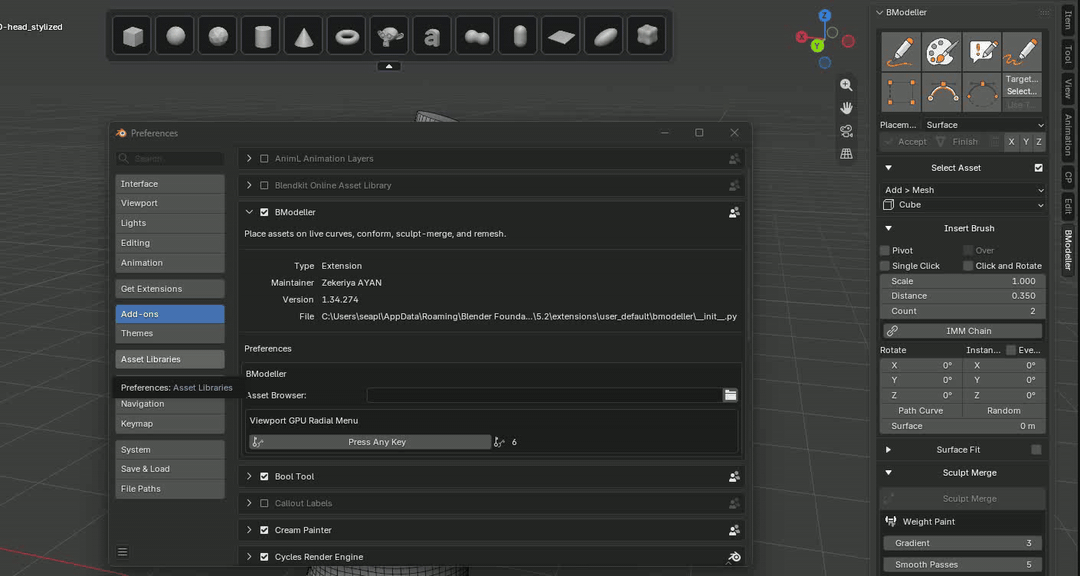Add an Ico Sphere primitive

(218, 36)
